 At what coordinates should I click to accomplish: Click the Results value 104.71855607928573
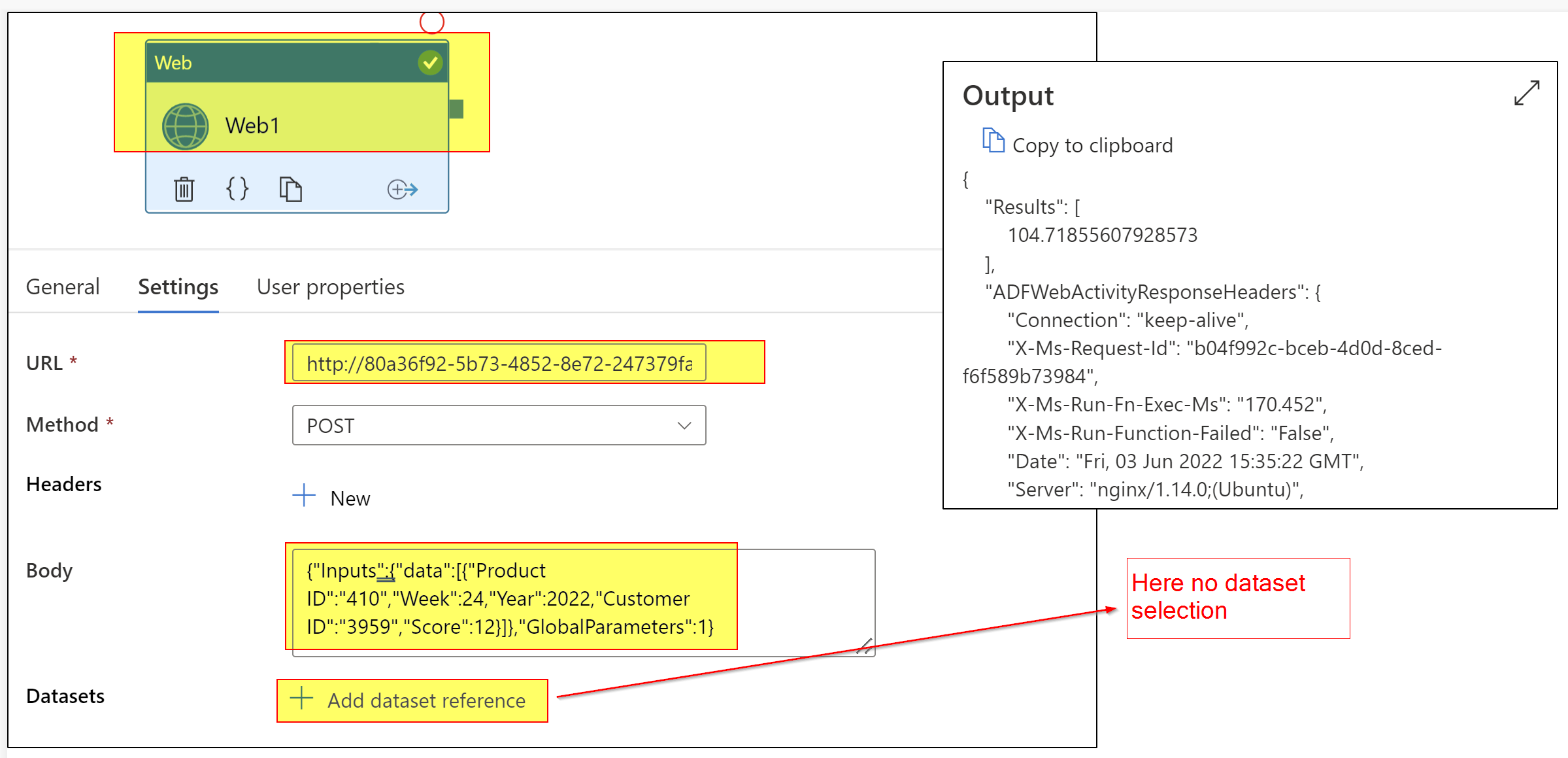tap(1103, 235)
